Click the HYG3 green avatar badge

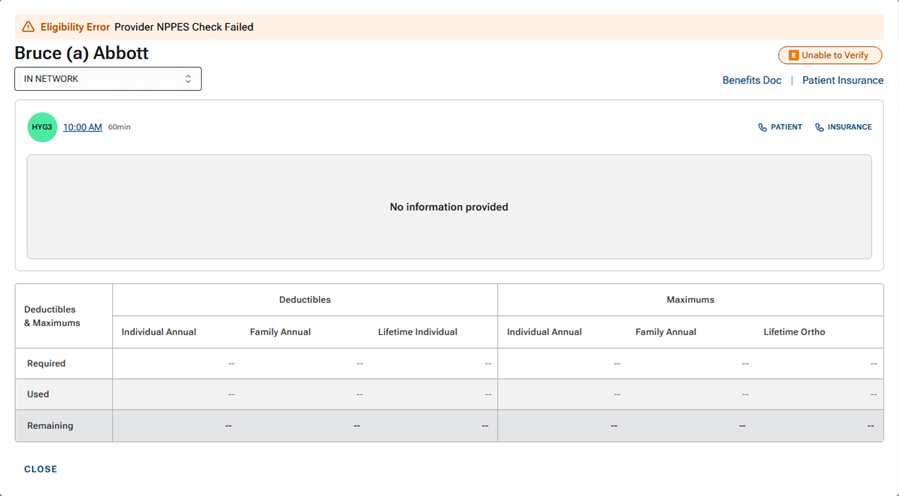click(42, 127)
